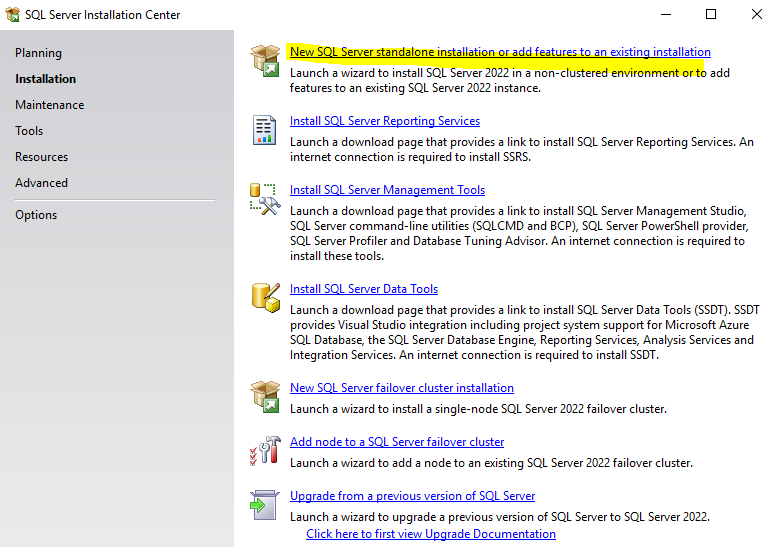Click the text 'internet connection is required to install SSRS.'
The width and height of the screenshot is (777, 547).
pyautogui.click(x=410, y=157)
